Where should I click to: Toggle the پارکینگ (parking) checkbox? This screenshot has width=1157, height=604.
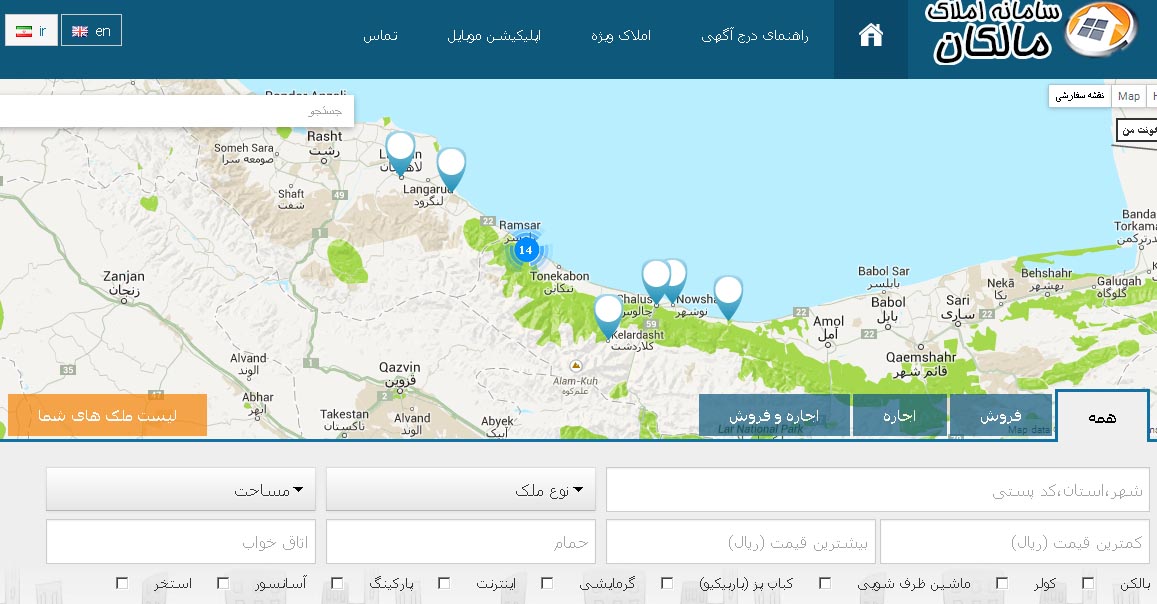[336, 583]
